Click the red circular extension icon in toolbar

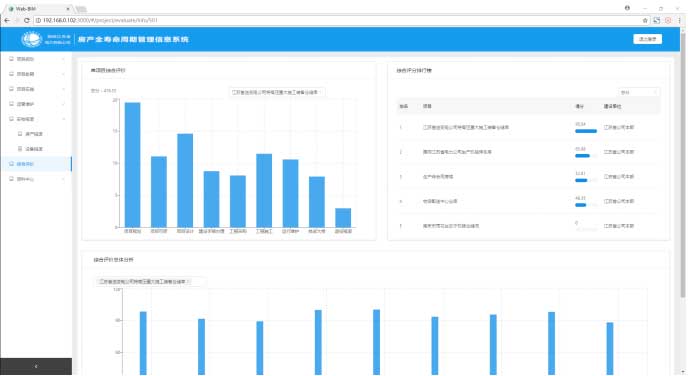tap(668, 20)
